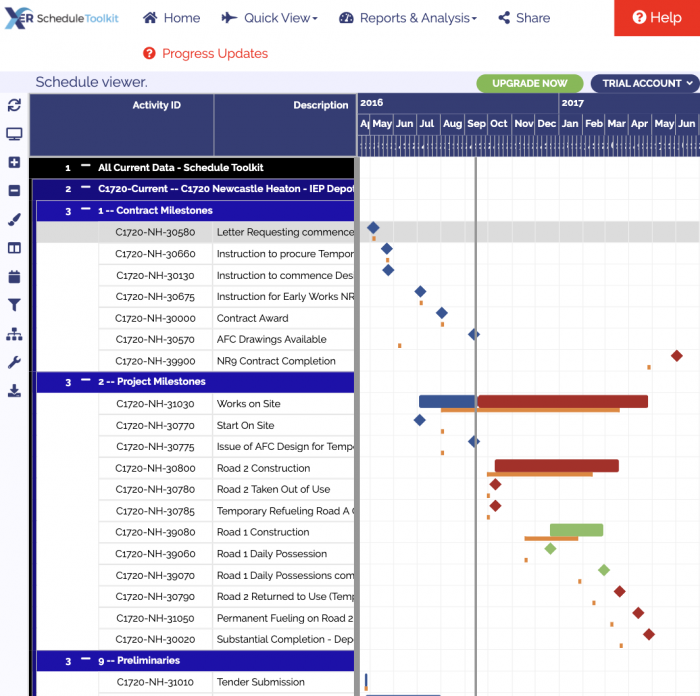Screen dimensions: 700x696
Task: Click Road 1 Daily Possession green diamond
Action: [x=550, y=548]
